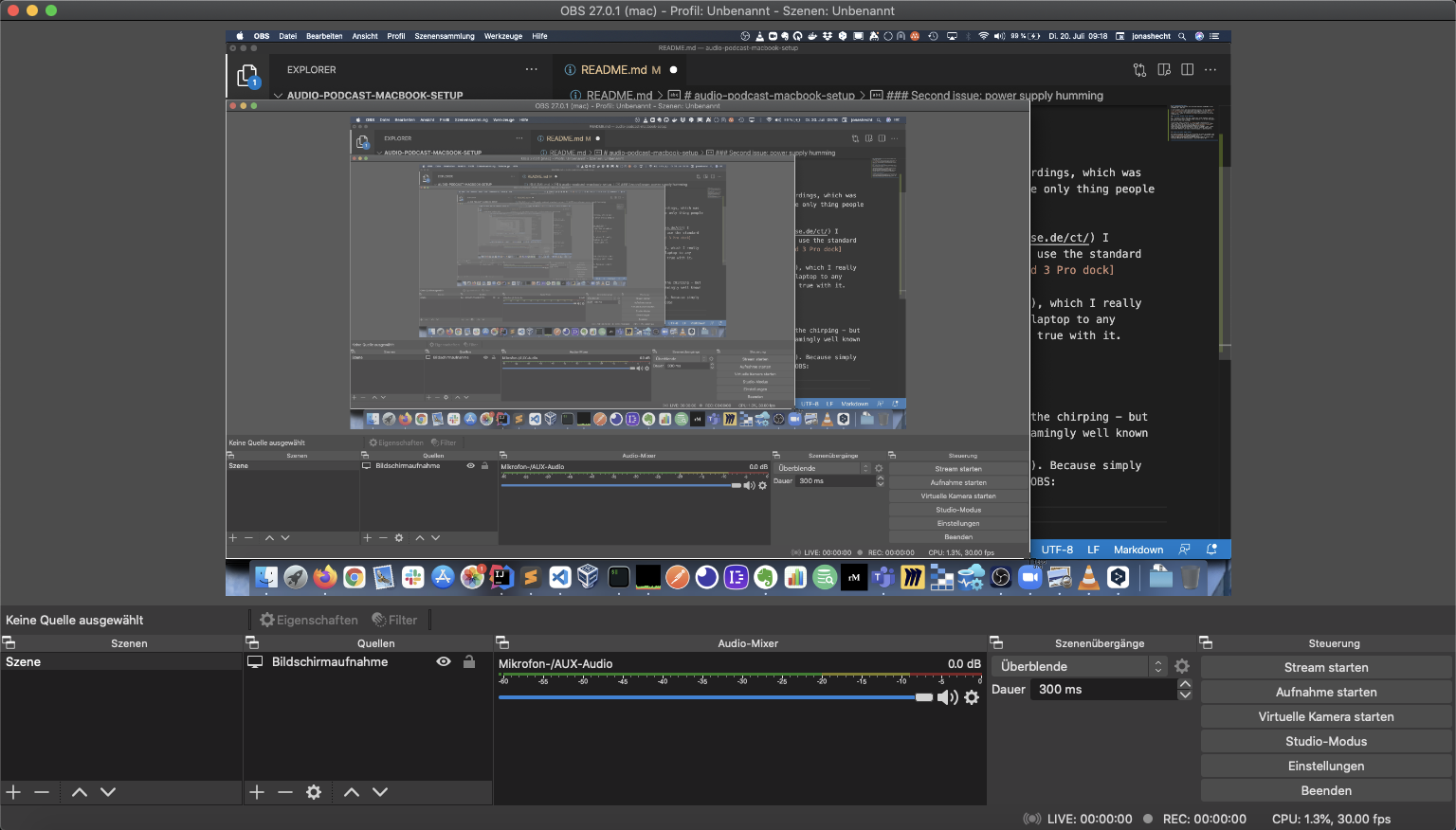Undock the Szenenübergänge panel via its header icon
The image size is (1456, 830).
coord(996,642)
